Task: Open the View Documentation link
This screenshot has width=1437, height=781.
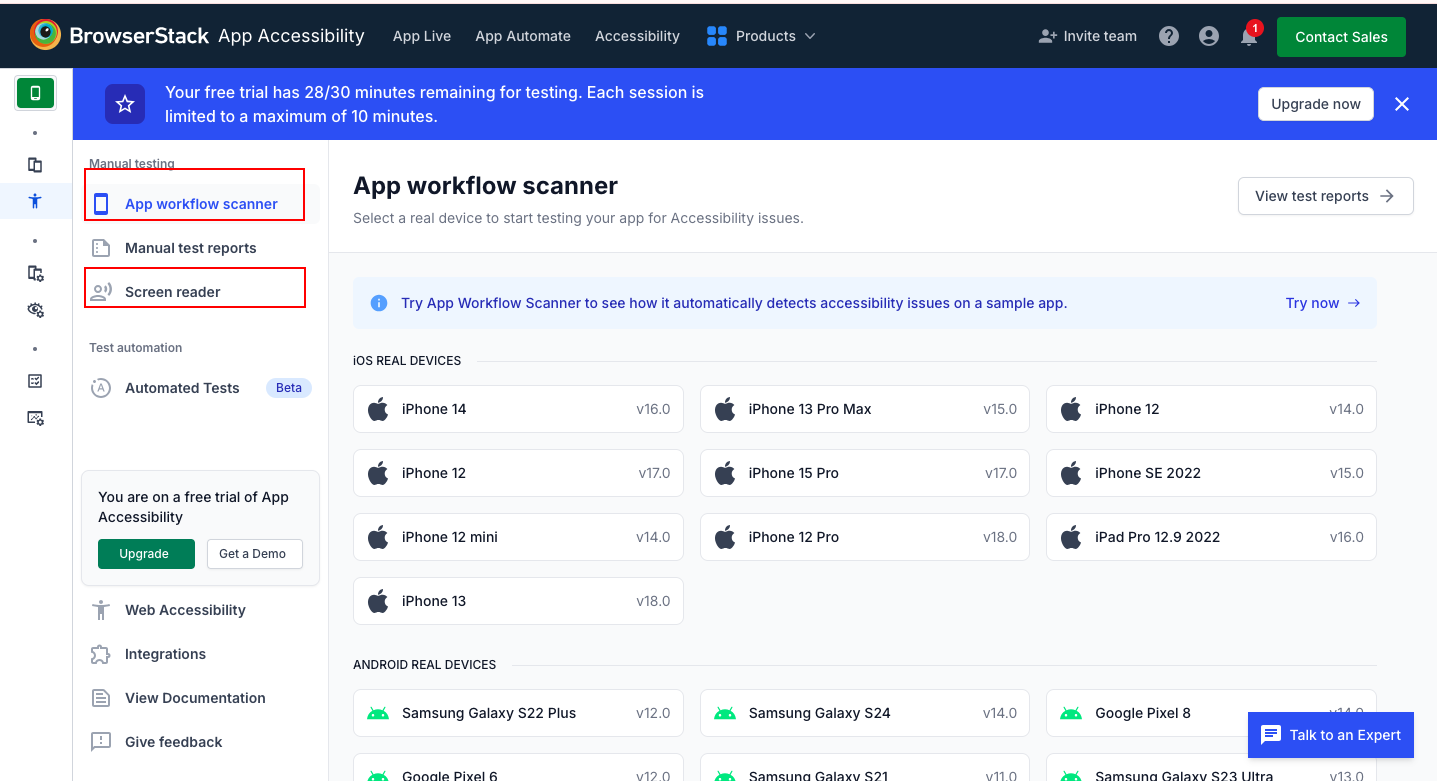Action: [x=195, y=698]
